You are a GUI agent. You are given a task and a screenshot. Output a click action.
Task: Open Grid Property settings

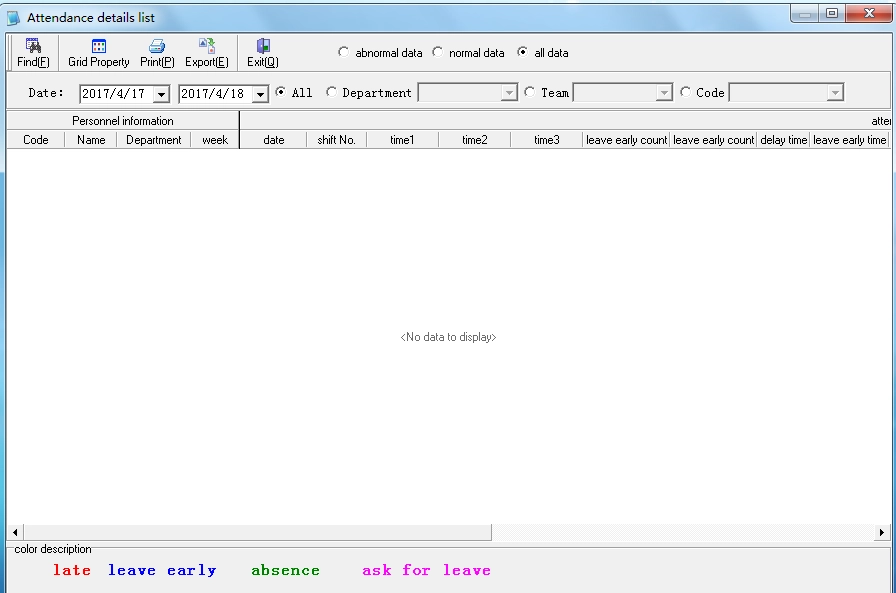[x=98, y=53]
